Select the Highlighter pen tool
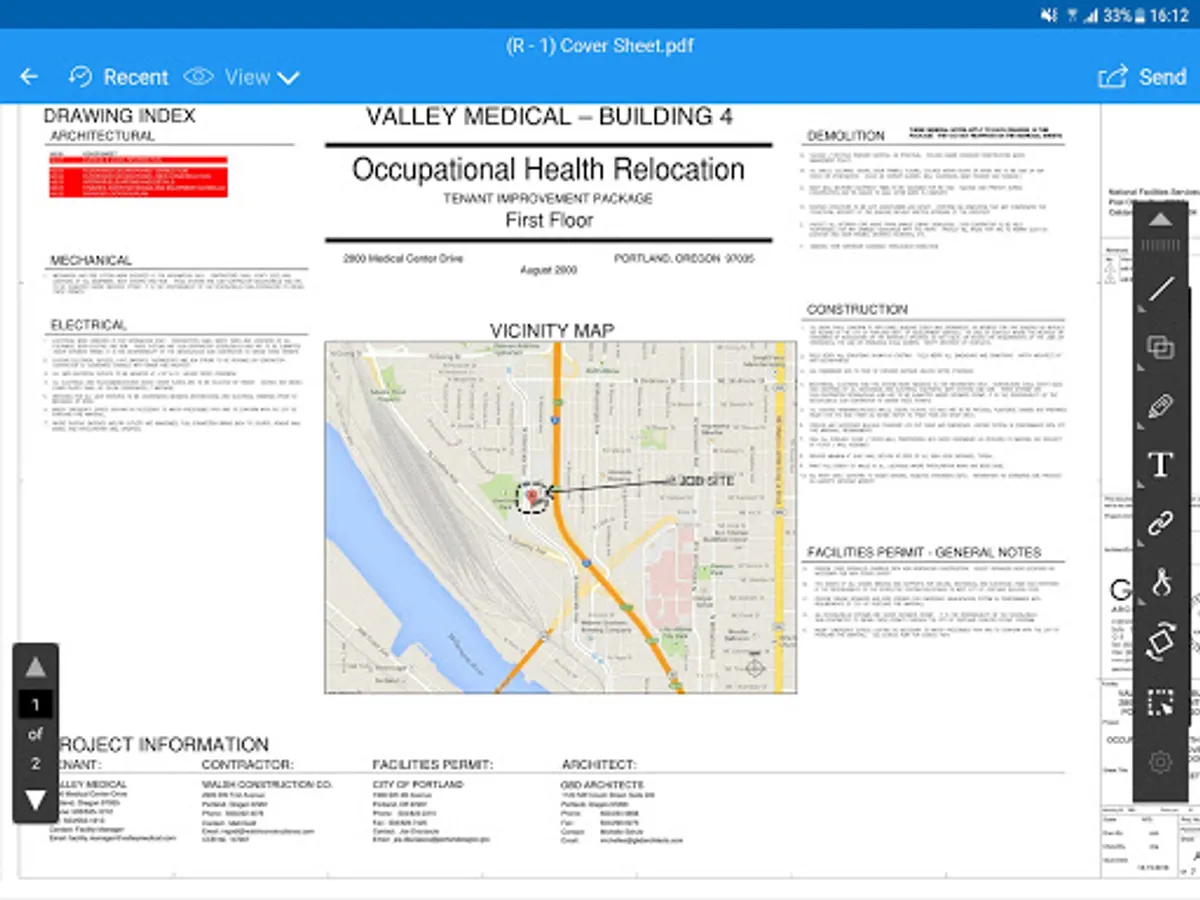Image resolution: width=1200 pixels, height=900 pixels. pos(1160,406)
